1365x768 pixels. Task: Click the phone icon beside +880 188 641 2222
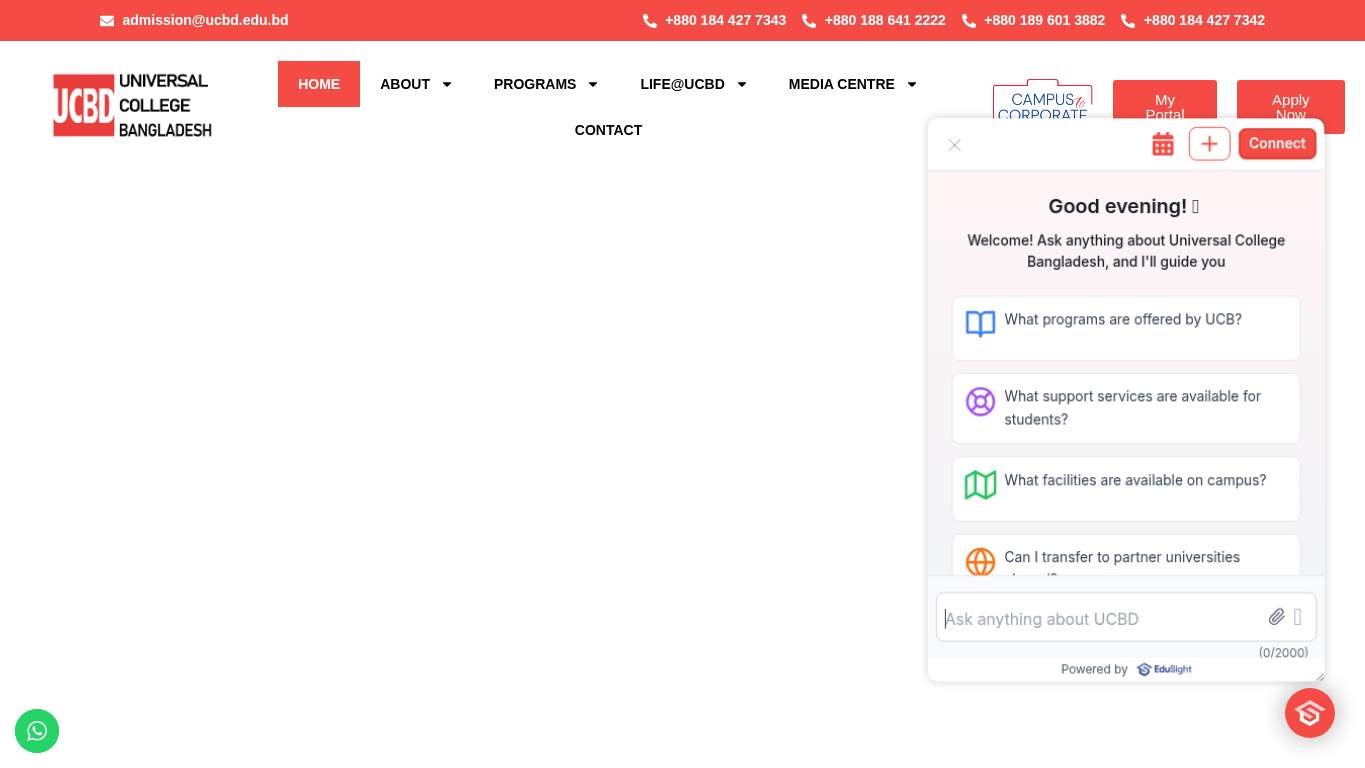(x=809, y=21)
